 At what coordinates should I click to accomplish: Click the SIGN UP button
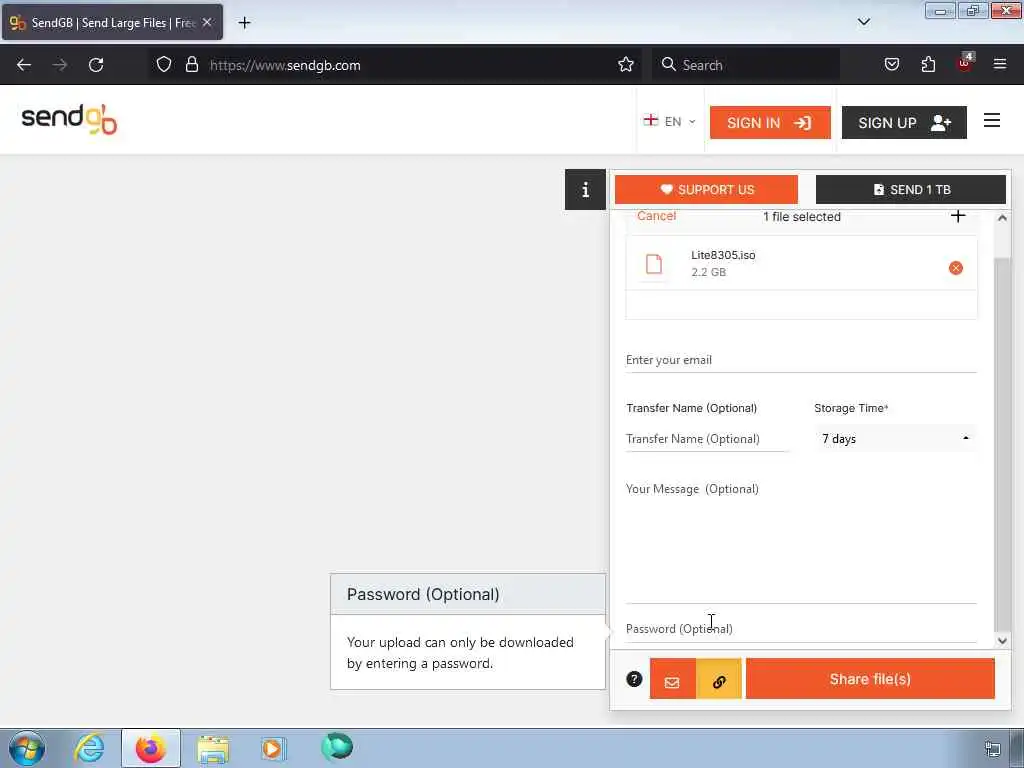904,123
